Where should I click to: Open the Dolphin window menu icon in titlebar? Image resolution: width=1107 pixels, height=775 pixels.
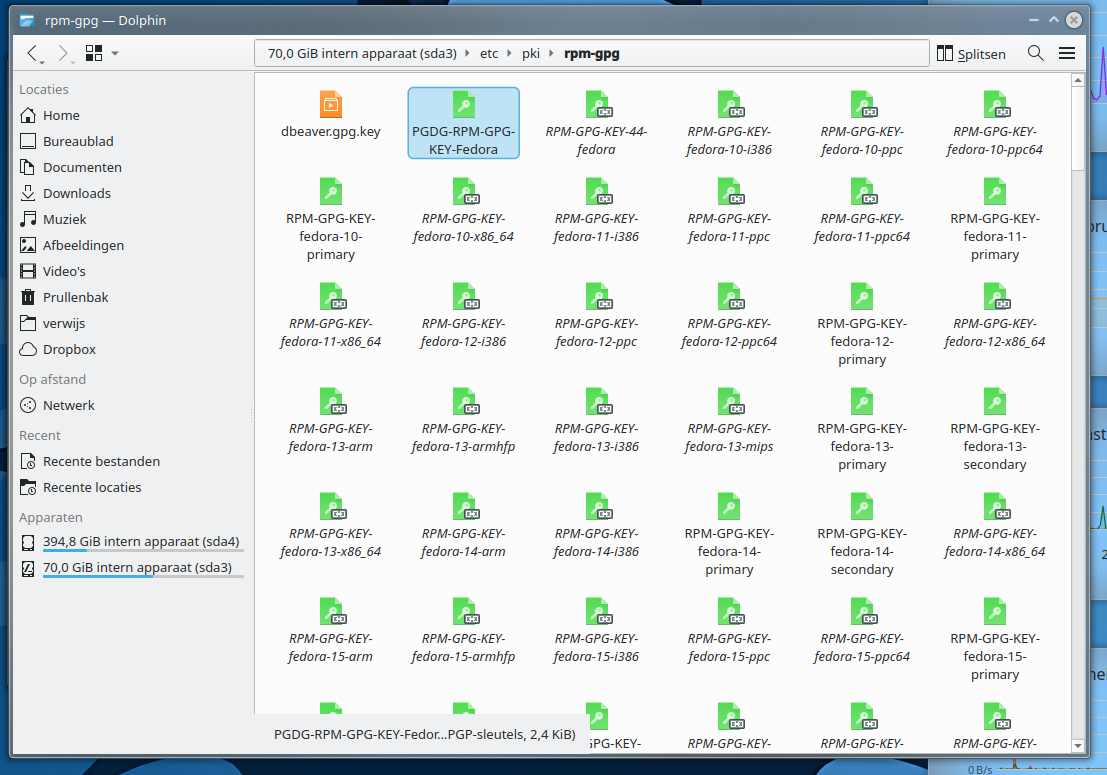(x=27, y=20)
